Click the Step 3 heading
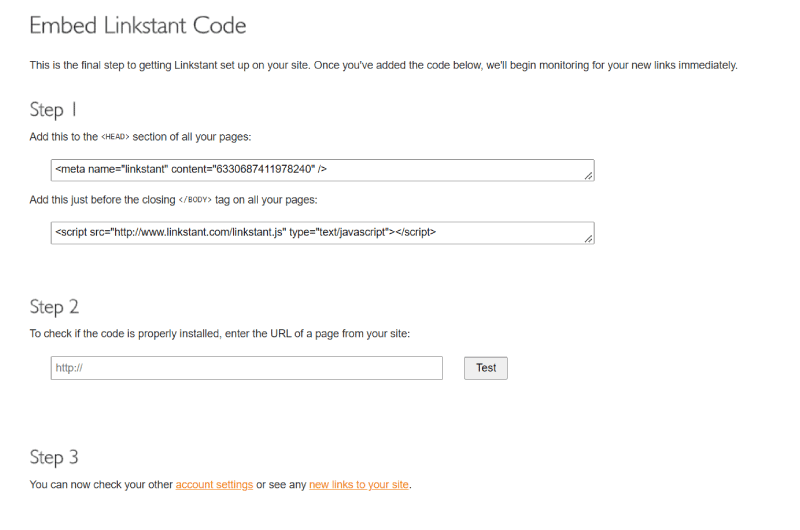 click(54, 458)
